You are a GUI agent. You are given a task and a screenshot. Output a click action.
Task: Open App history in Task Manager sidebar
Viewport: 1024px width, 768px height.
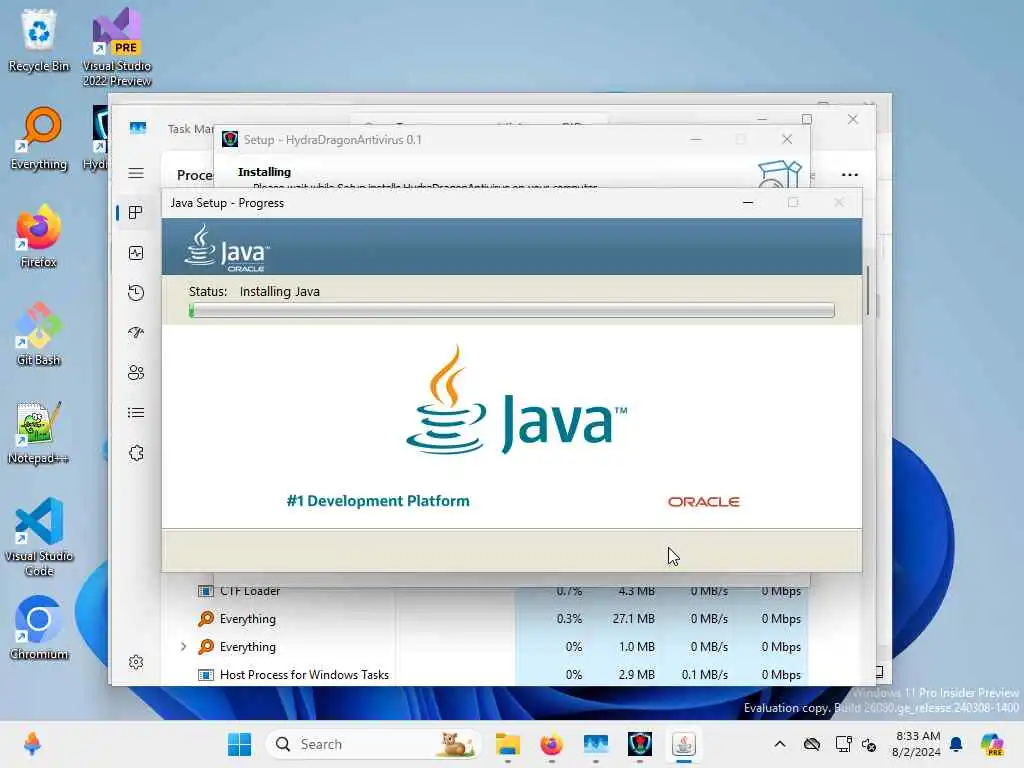pyautogui.click(x=136, y=293)
